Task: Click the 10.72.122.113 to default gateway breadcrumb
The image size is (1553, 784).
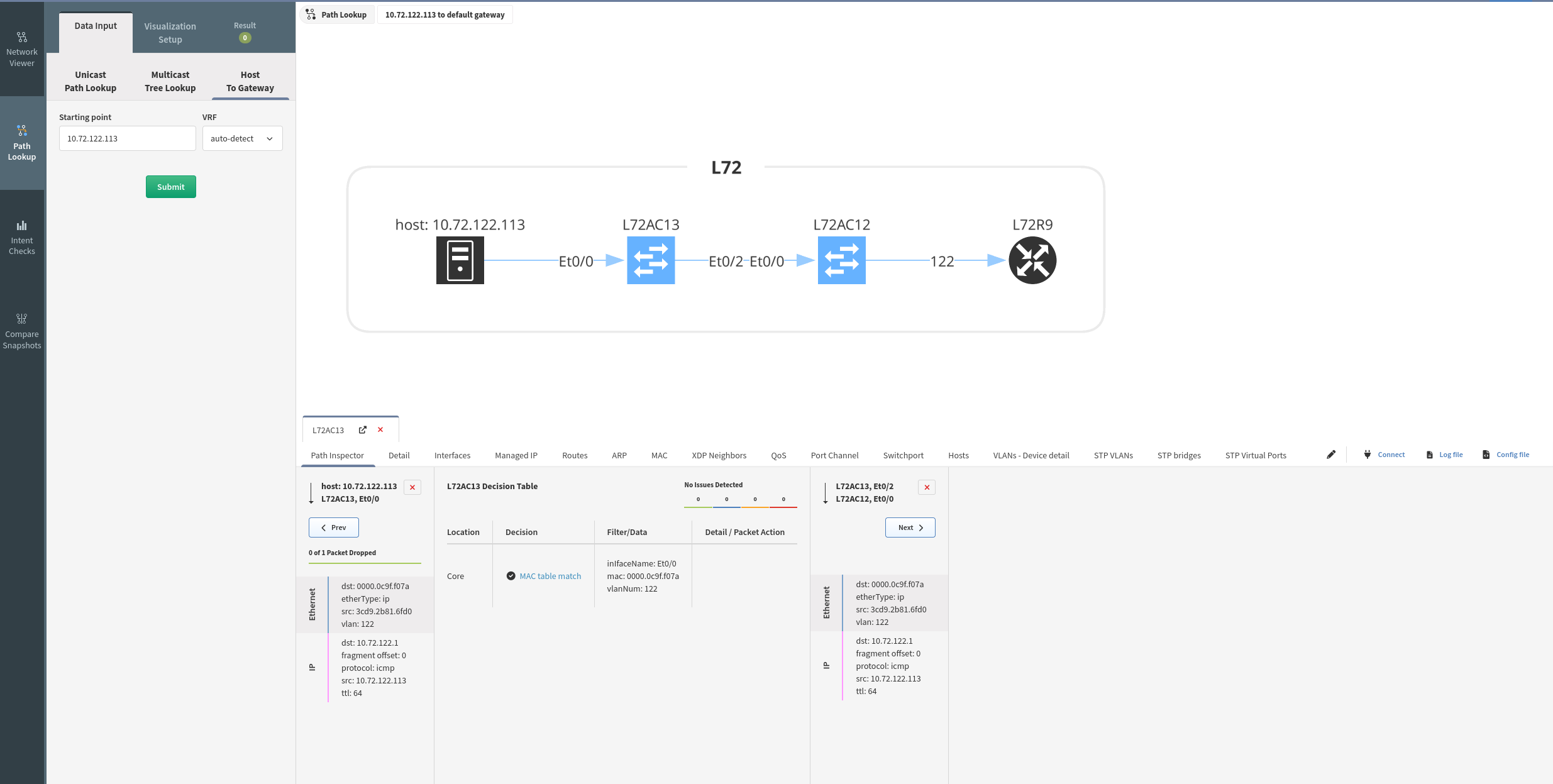Action: point(445,14)
